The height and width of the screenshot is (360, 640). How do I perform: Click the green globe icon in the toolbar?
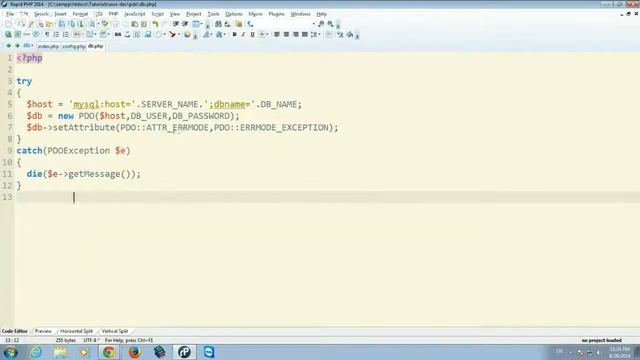click(8, 35)
